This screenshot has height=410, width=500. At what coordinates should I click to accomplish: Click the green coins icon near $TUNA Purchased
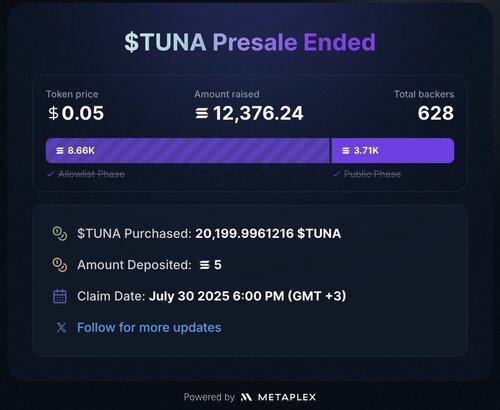(x=60, y=233)
